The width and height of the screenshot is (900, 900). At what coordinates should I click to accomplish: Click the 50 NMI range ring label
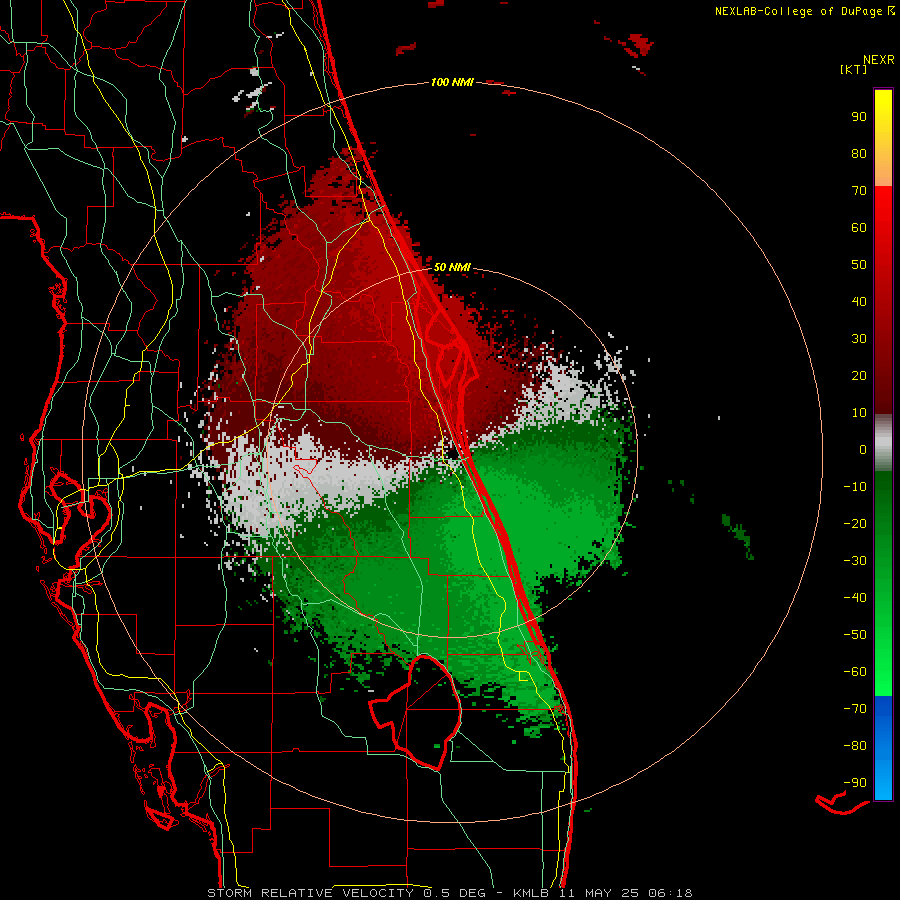pyautogui.click(x=452, y=267)
